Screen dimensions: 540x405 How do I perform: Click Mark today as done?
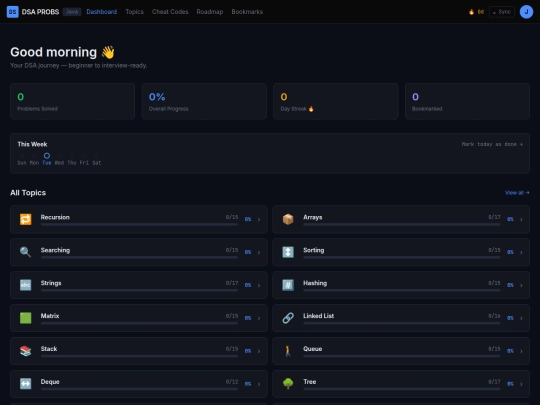pyautogui.click(x=492, y=144)
